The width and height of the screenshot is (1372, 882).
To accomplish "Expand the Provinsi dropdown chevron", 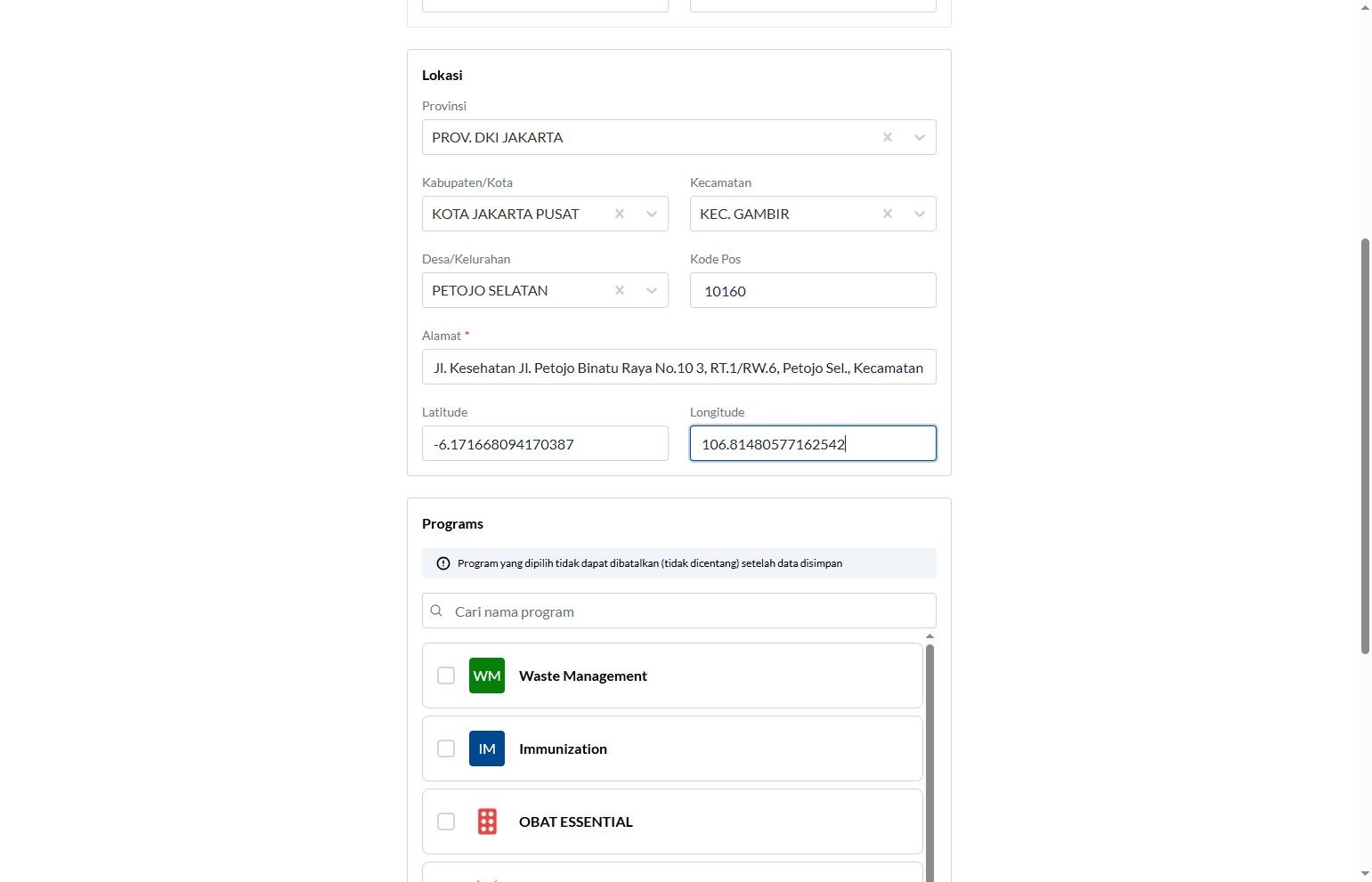I will point(920,137).
